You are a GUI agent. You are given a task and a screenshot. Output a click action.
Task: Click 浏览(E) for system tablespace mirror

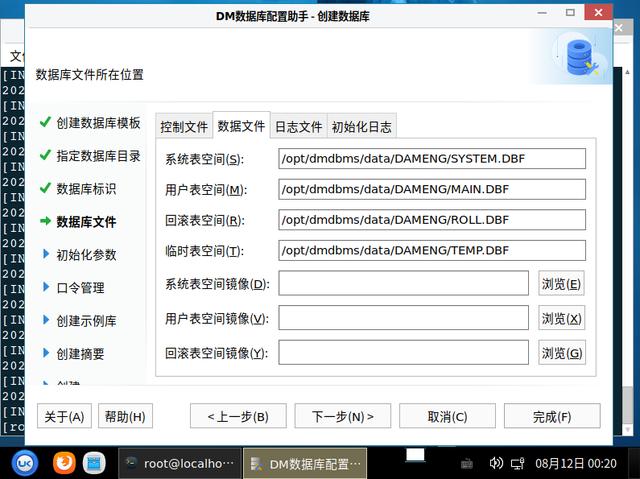(x=561, y=284)
